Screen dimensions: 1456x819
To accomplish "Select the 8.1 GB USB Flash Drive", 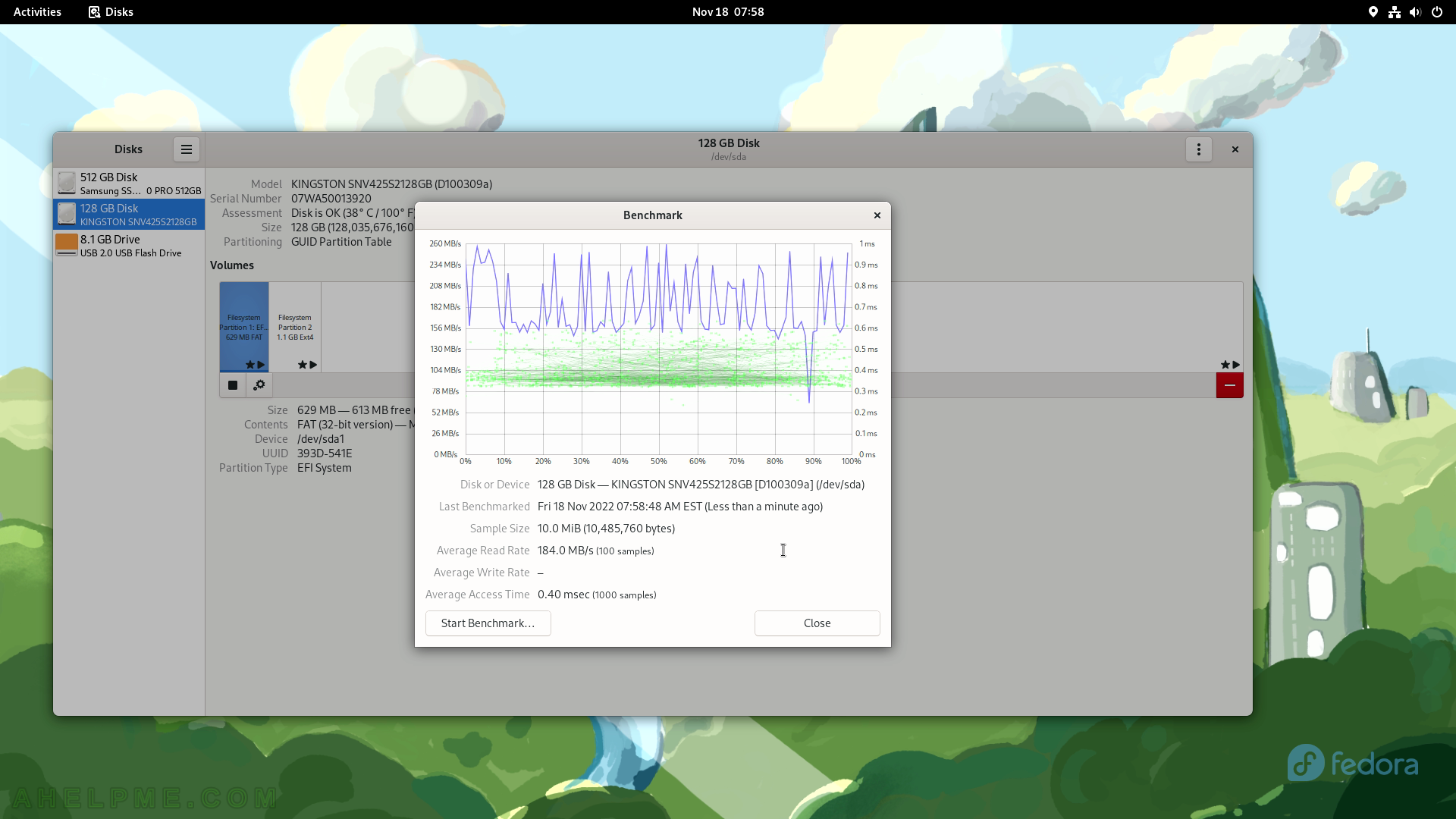I will [x=129, y=246].
